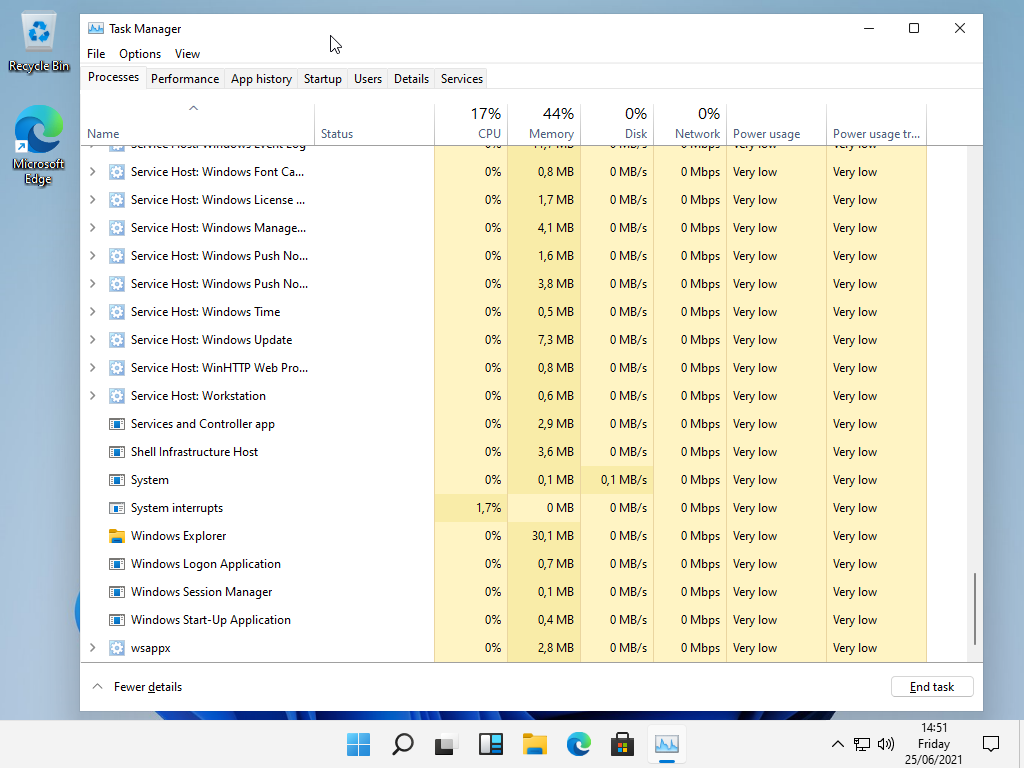Click the volume speaker tray icon
Screen dimensions: 1024x768
tap(885, 744)
